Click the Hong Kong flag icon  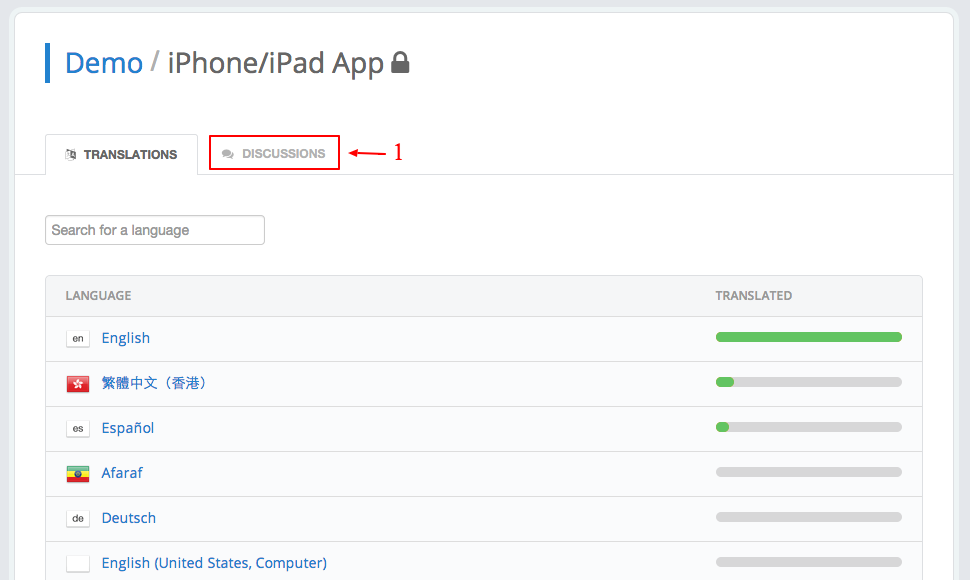(78, 384)
